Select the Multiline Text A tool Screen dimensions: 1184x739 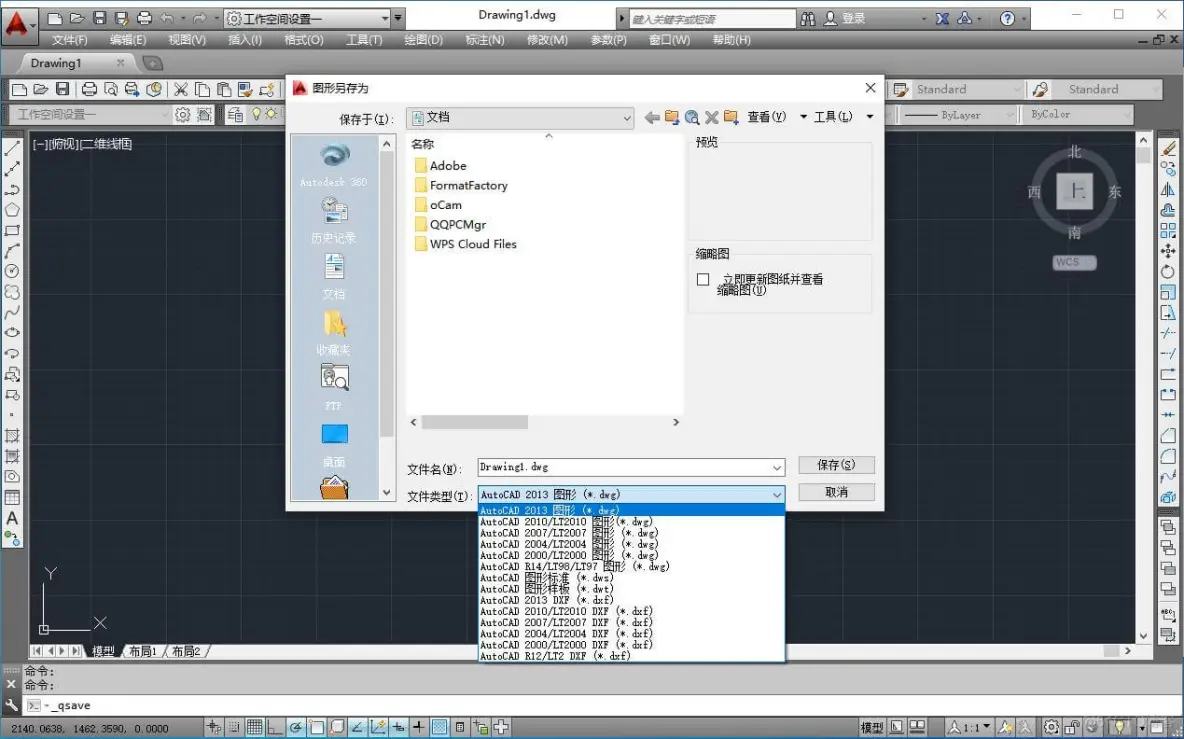(12, 518)
